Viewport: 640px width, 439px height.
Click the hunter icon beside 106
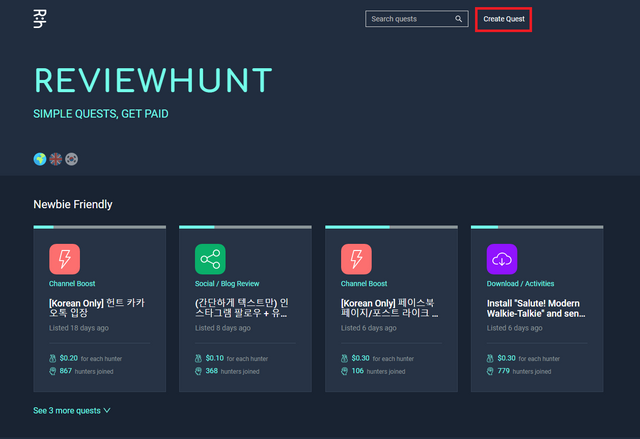point(344,371)
